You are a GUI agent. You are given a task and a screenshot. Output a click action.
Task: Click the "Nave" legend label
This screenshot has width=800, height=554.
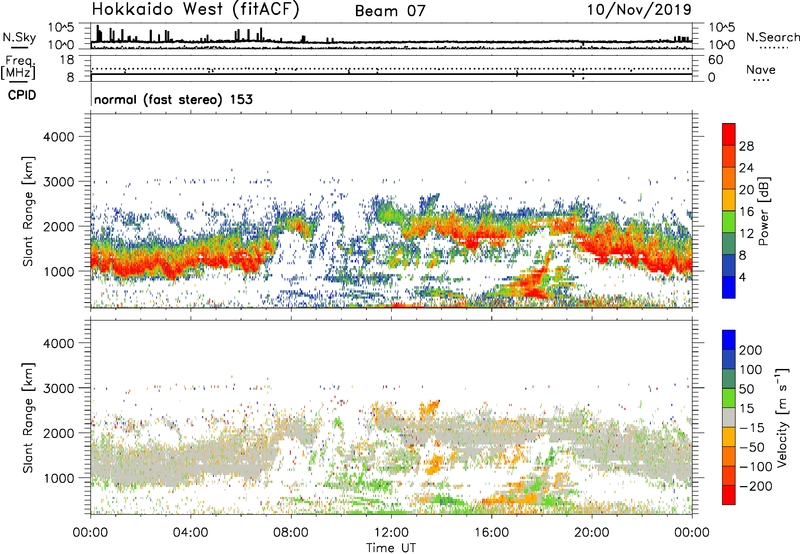761,70
